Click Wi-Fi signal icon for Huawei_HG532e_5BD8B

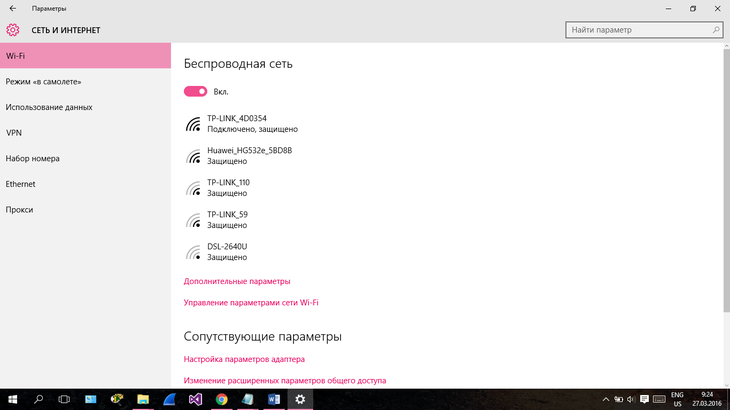[x=193, y=156]
